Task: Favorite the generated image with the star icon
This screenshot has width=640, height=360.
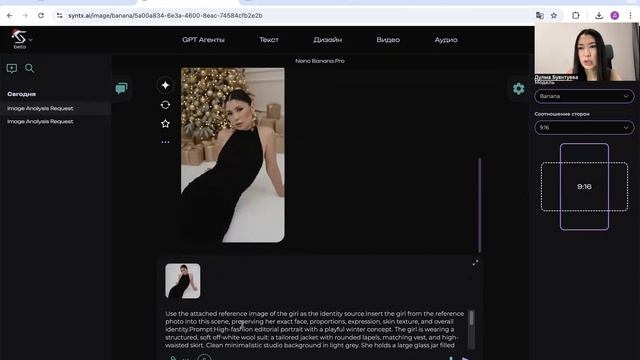Action: click(x=165, y=124)
